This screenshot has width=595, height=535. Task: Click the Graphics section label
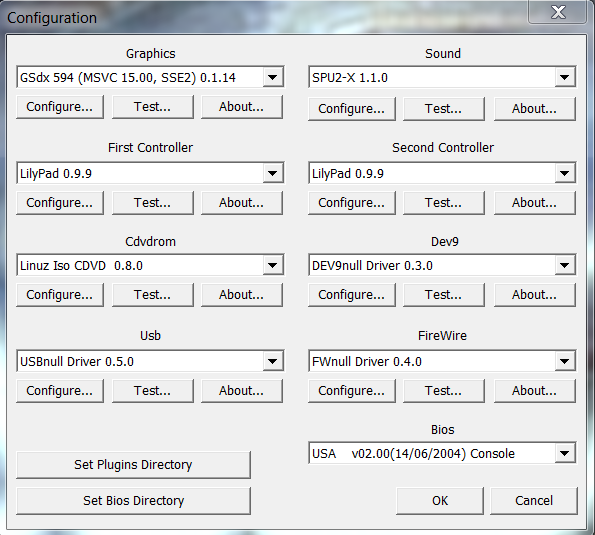tap(151, 54)
